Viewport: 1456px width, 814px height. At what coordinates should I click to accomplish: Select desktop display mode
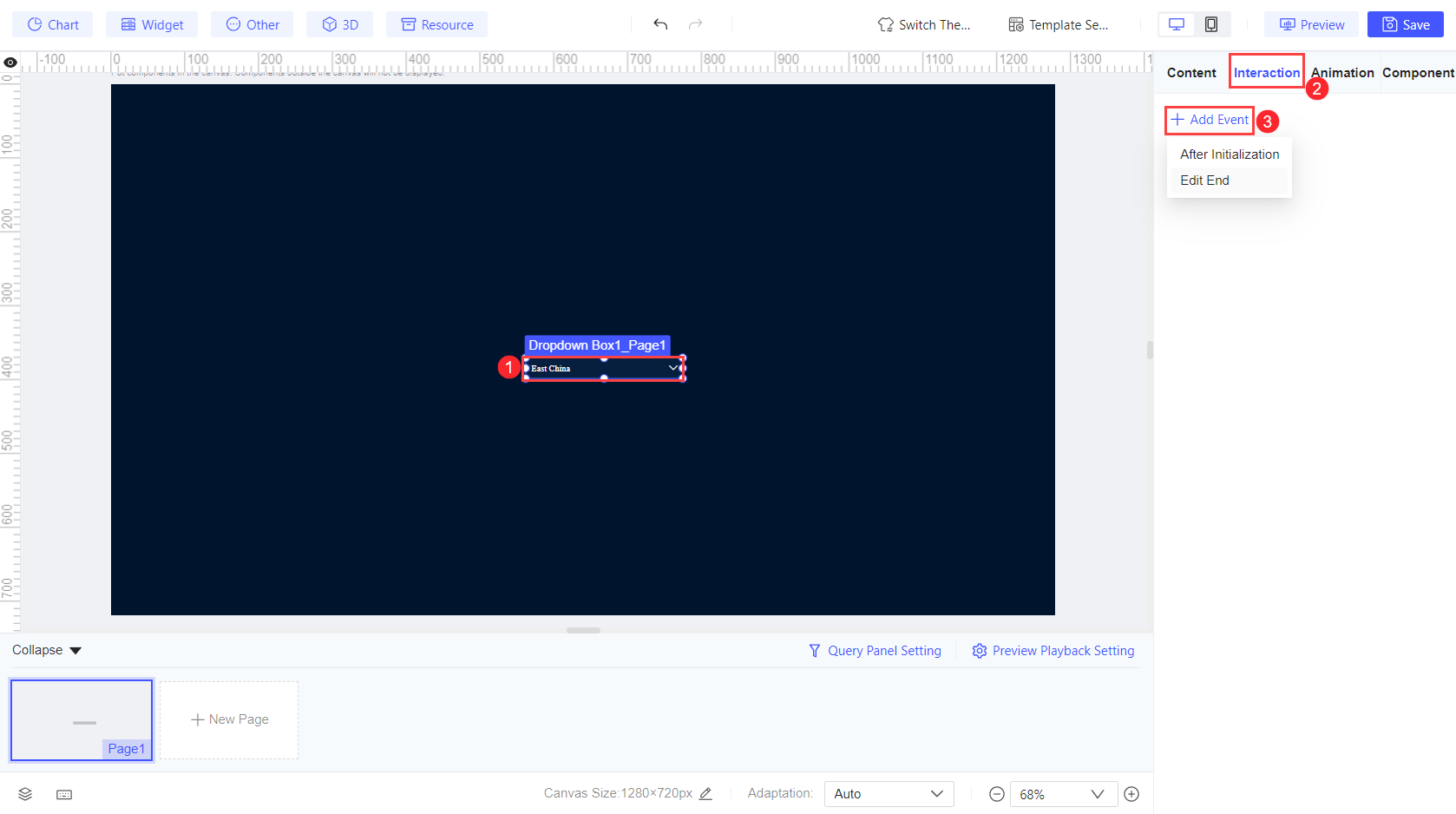click(1176, 24)
